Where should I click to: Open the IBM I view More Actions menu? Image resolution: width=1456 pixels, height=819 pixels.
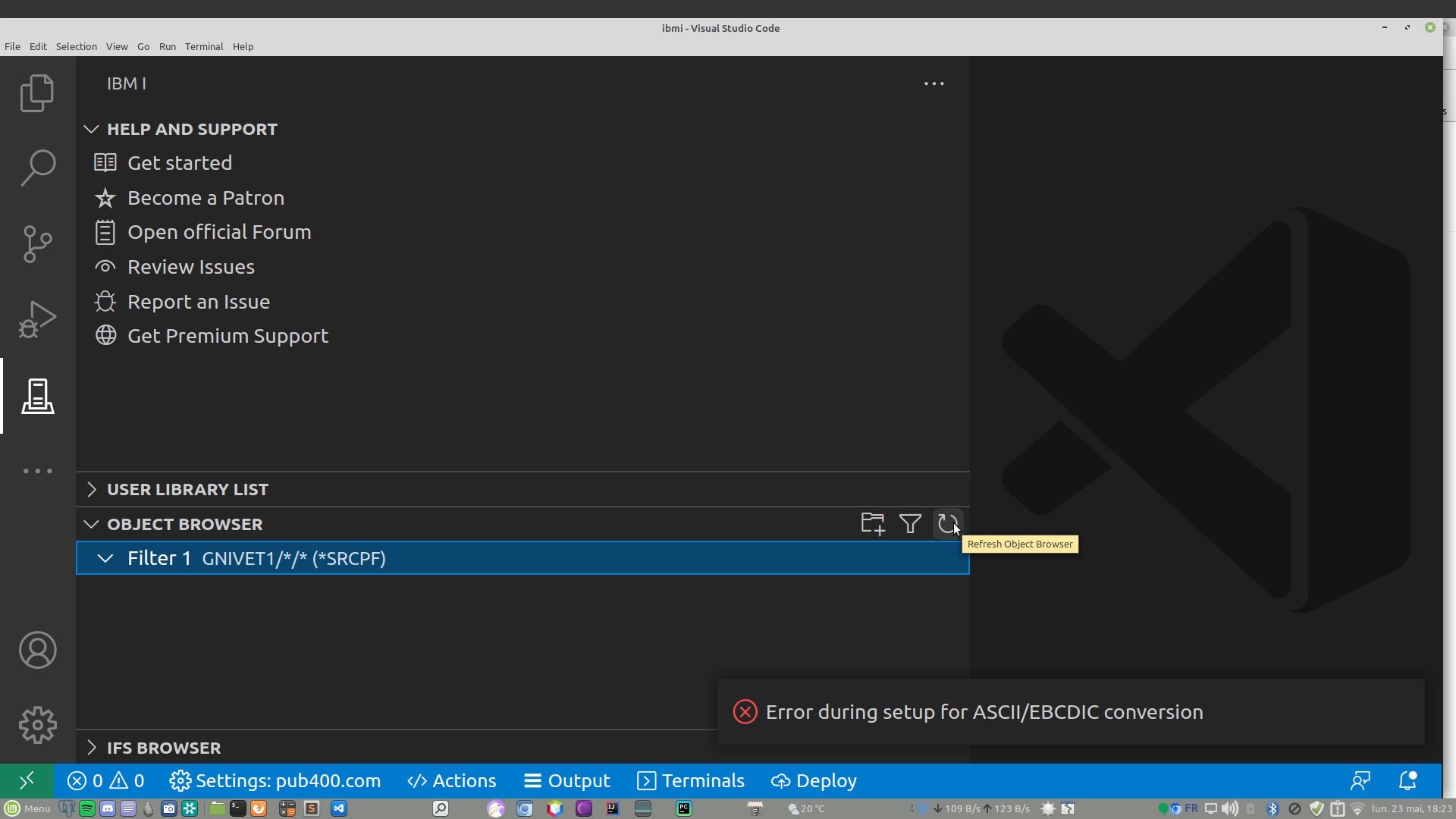934,83
